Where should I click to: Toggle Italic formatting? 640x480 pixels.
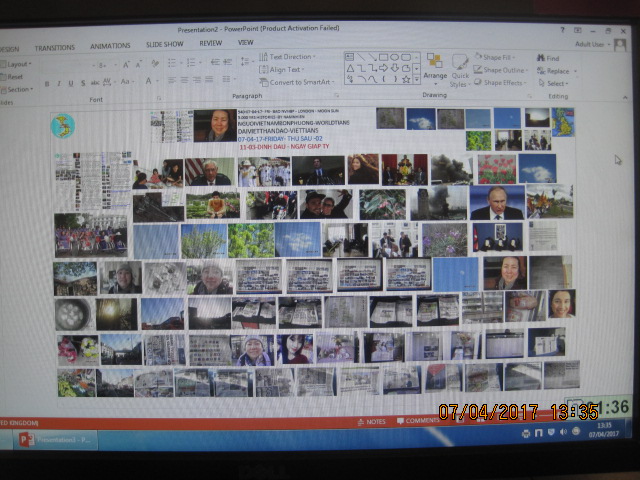[x=59, y=83]
